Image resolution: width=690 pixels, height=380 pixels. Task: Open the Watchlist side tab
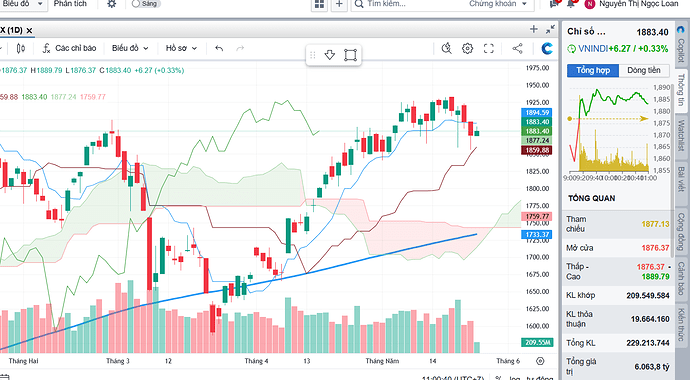pyautogui.click(x=681, y=136)
